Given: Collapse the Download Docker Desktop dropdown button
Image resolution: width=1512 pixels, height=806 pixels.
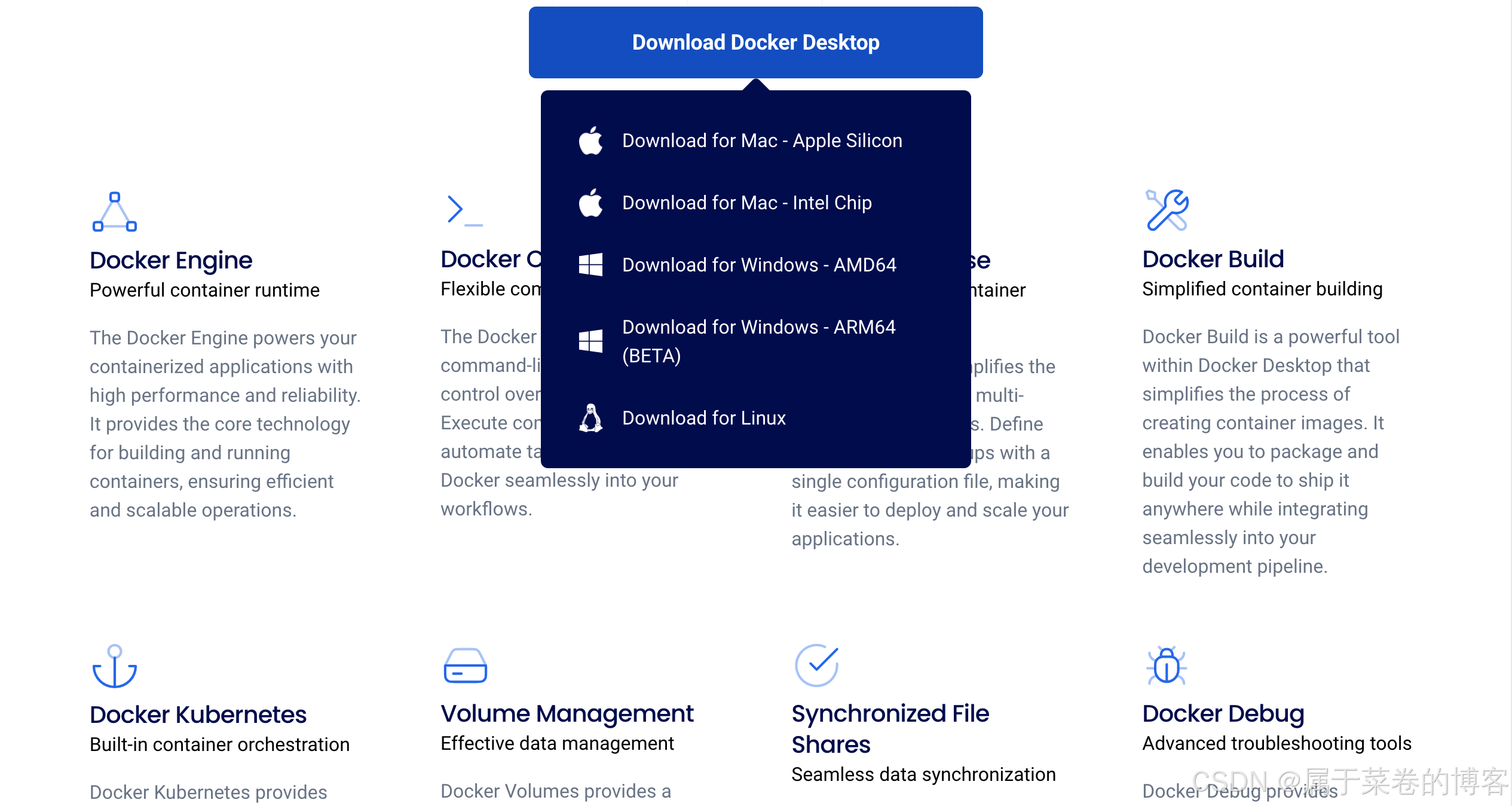Looking at the screenshot, I should coord(755,42).
